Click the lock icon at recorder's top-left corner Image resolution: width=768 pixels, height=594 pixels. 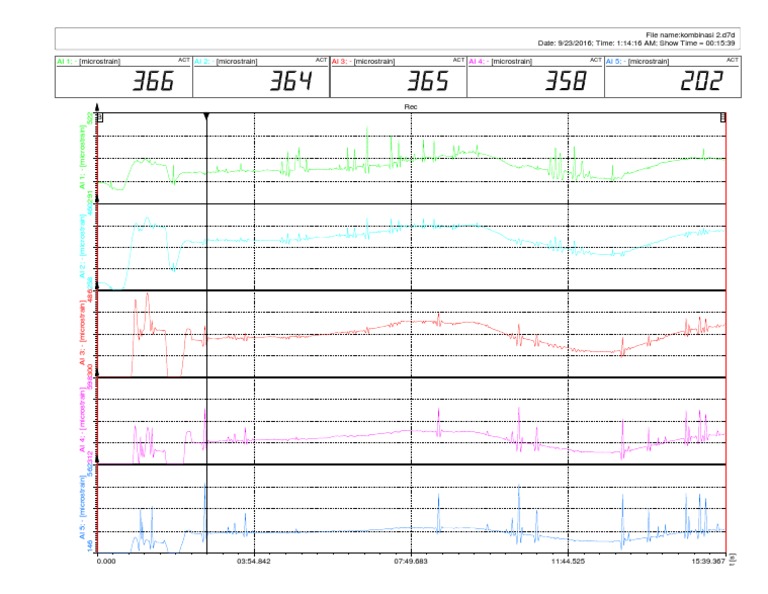pos(100,118)
